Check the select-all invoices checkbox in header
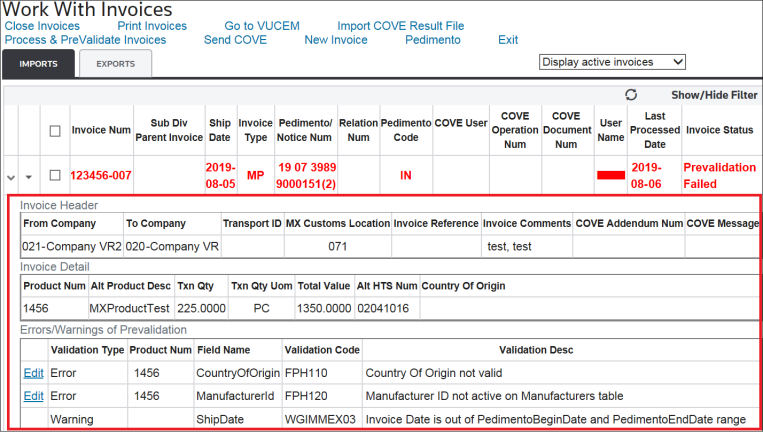This screenshot has width=763, height=432. click(55, 131)
